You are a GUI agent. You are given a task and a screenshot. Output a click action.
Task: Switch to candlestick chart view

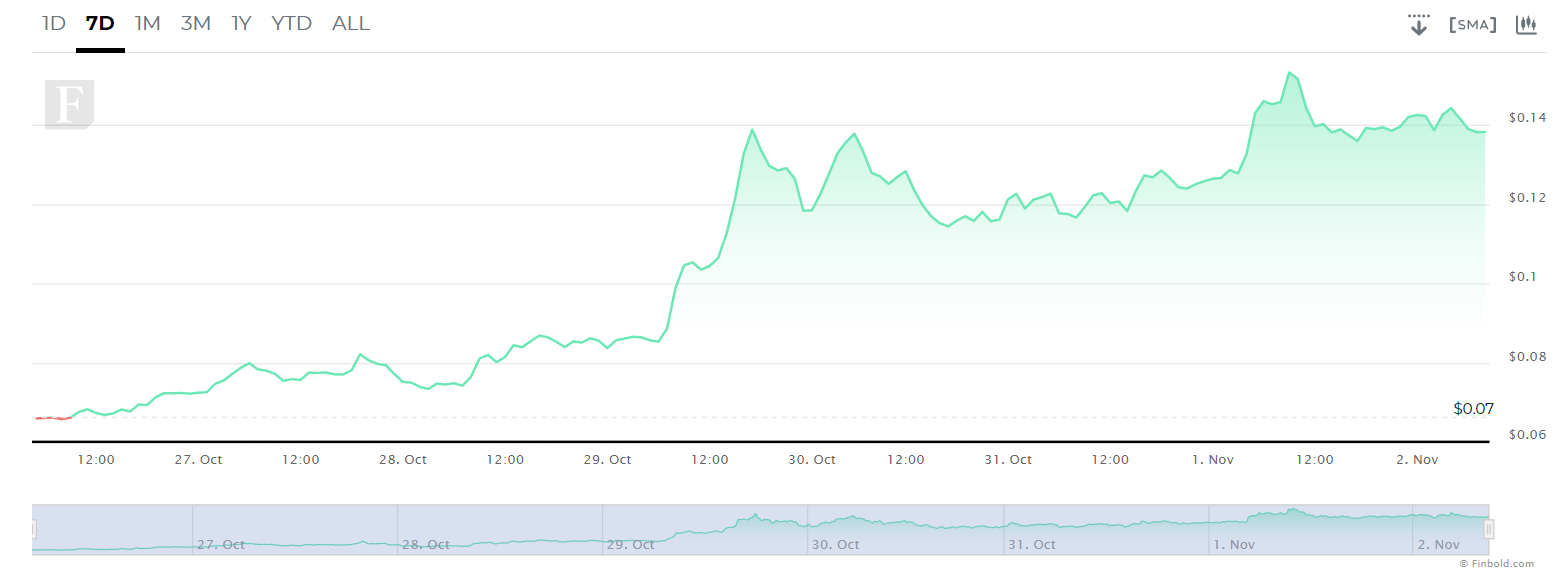click(x=1526, y=25)
